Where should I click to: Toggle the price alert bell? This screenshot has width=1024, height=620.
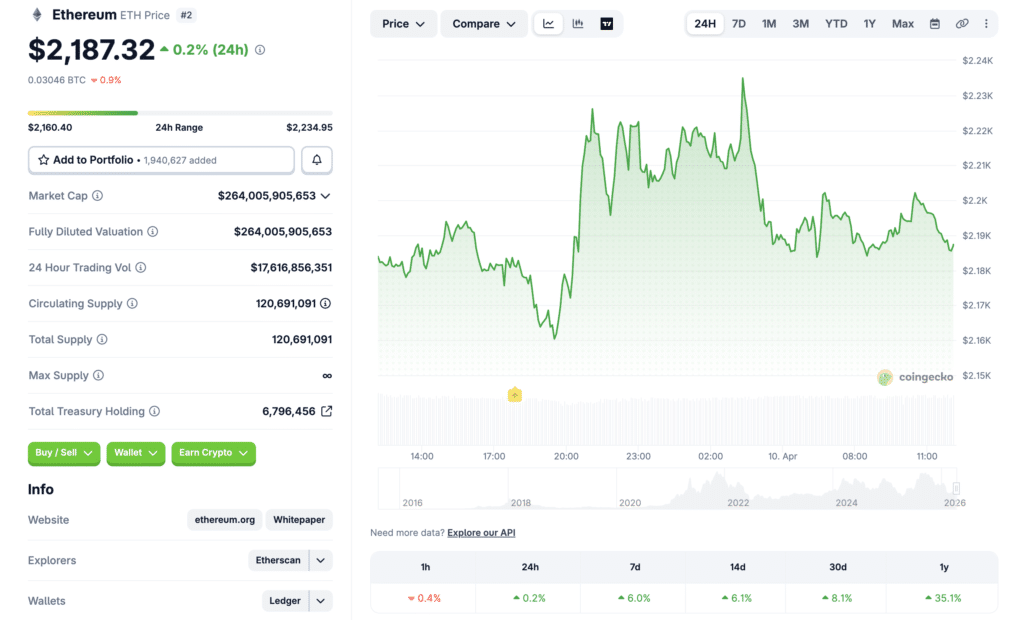317,160
